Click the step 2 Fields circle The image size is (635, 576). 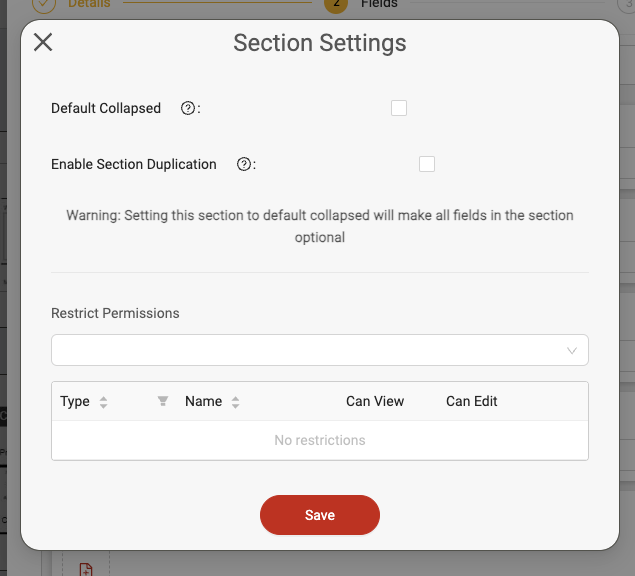[x=336, y=4]
